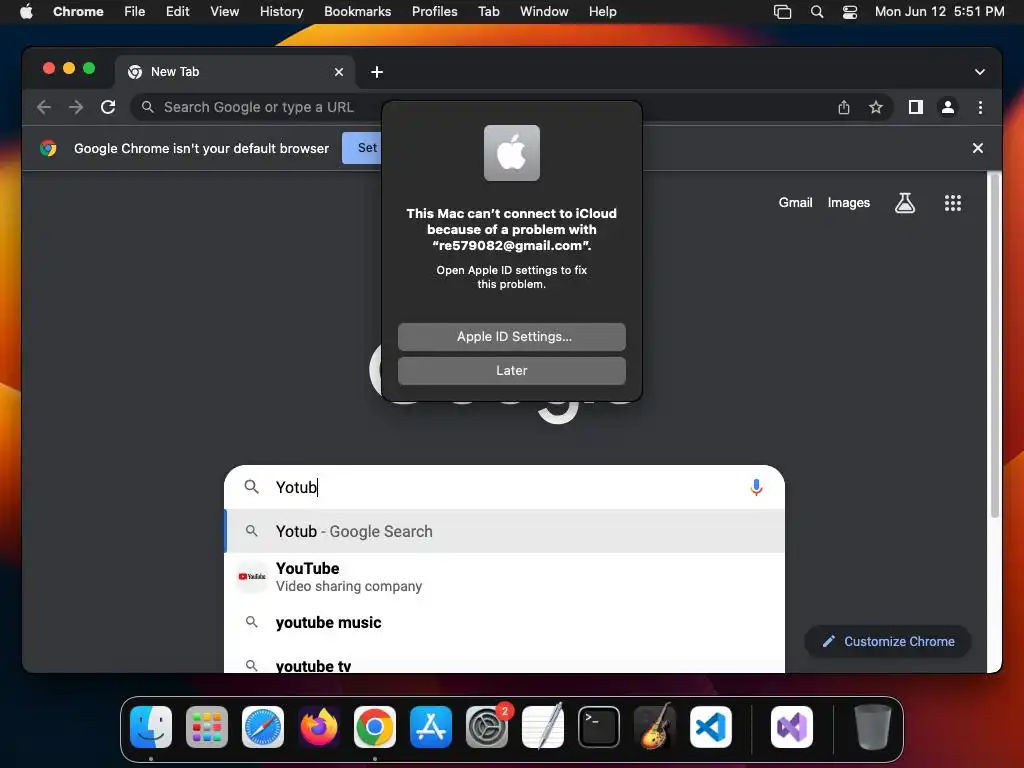This screenshot has width=1024, height=768.
Task: Bookmark this tab with the star icon
Action: pyautogui.click(x=876, y=107)
